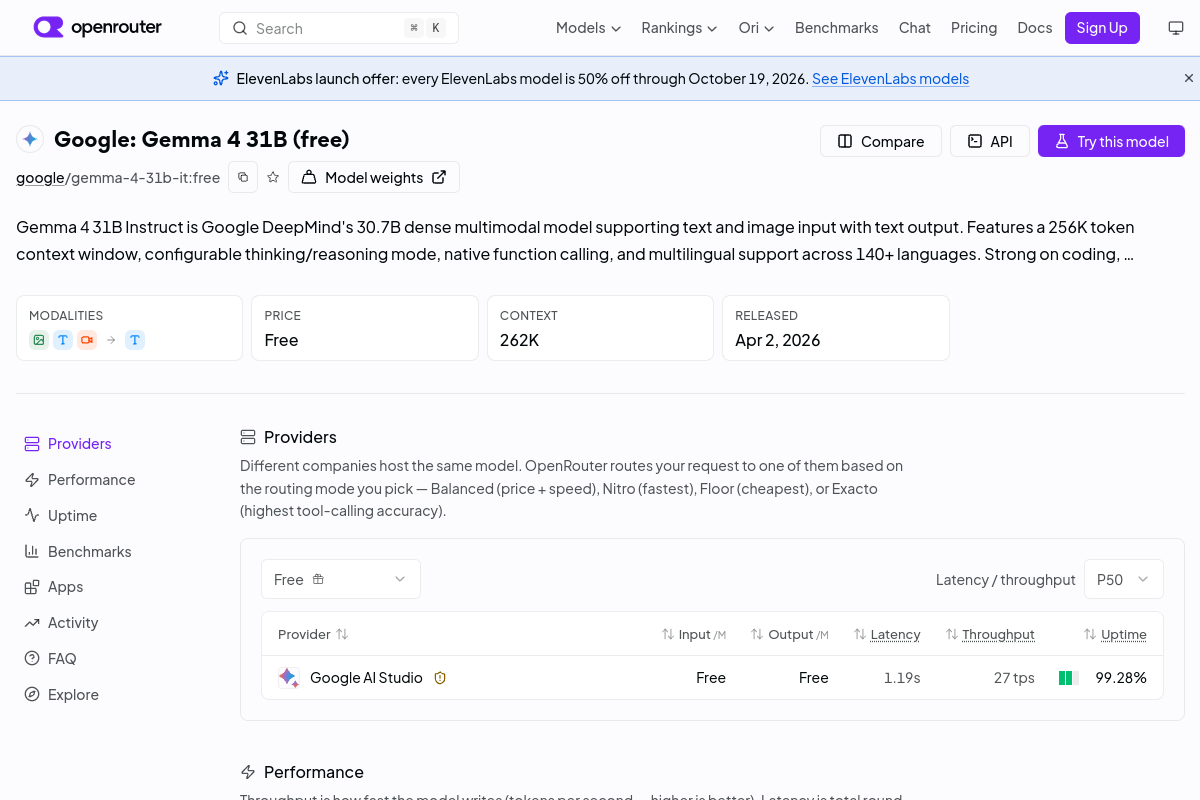The image size is (1200, 800).
Task: Click the 99.28% uptime value
Action: click(1121, 678)
